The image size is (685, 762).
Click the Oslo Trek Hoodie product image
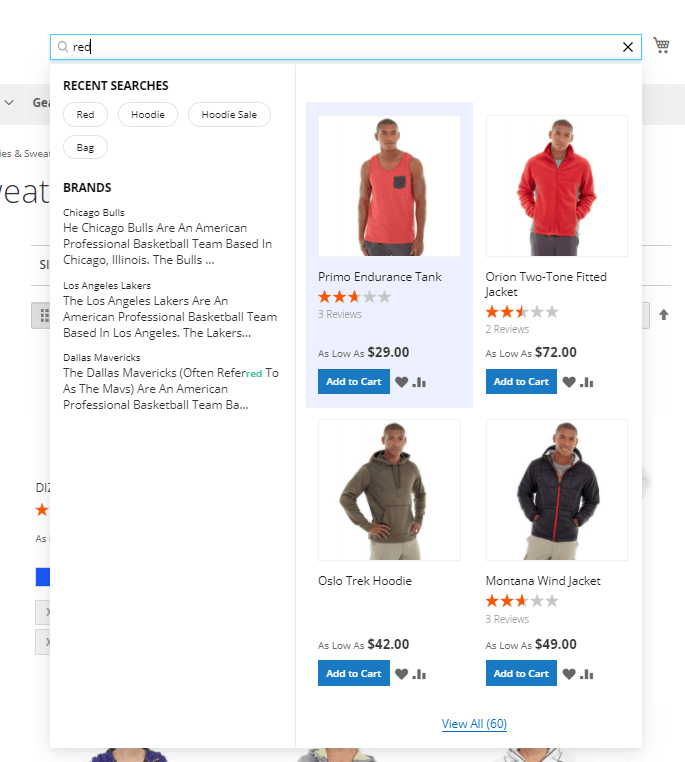[389, 489]
